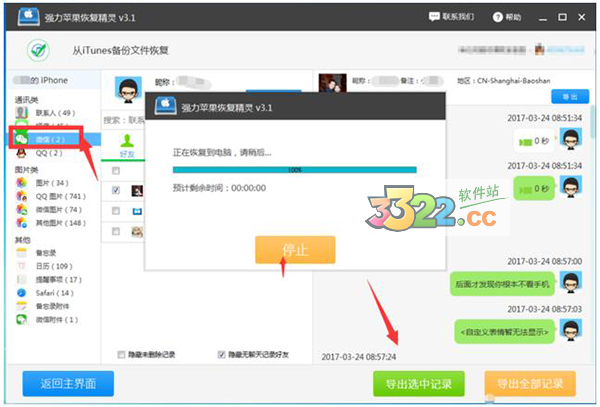
Task: Open the 联系人 (49) contacts icon
Action: pyautogui.click(x=22, y=113)
